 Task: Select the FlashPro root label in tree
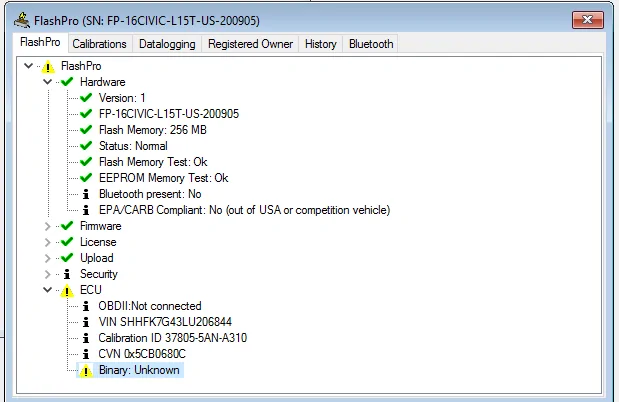81,66
